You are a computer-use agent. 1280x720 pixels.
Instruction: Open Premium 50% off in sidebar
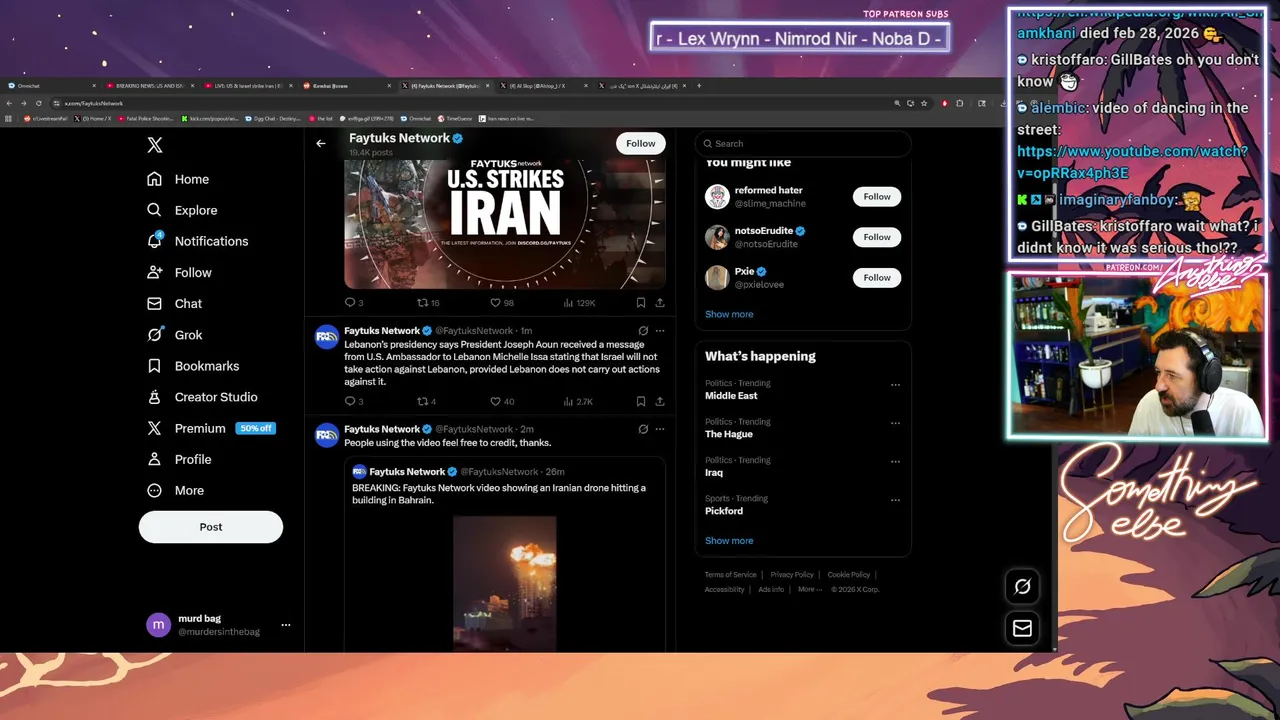click(211, 428)
